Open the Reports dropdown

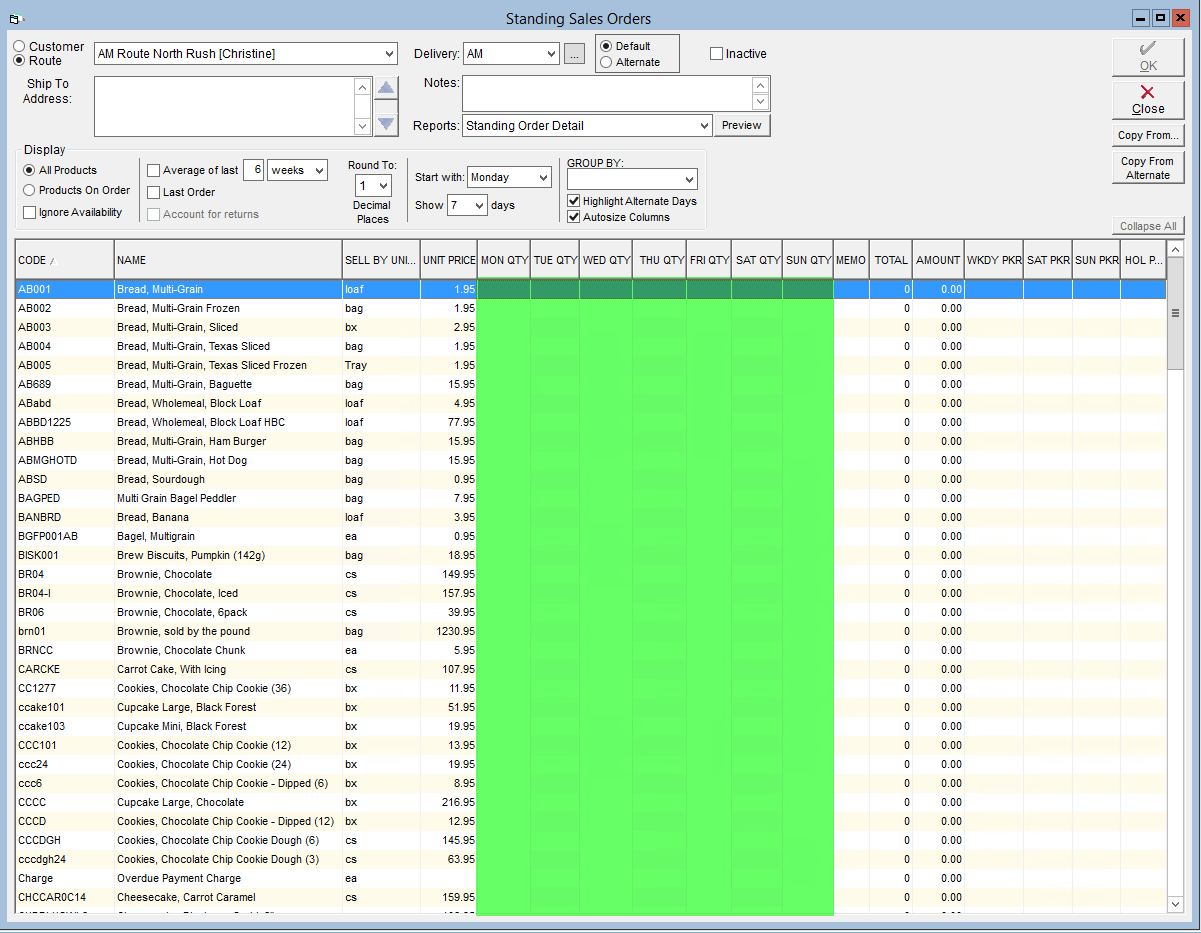pyautogui.click(x=702, y=126)
